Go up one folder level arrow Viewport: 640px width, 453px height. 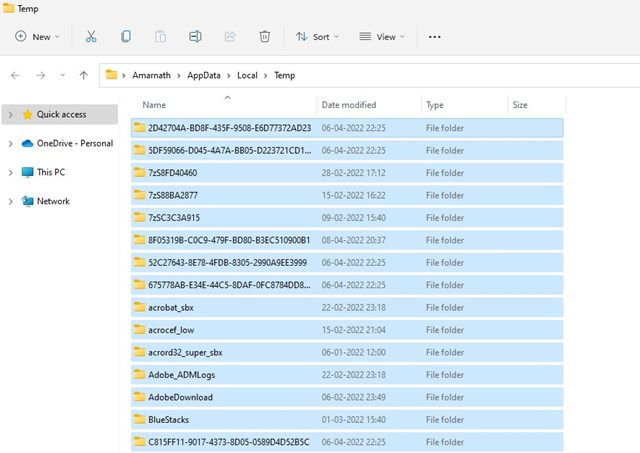click(84, 76)
